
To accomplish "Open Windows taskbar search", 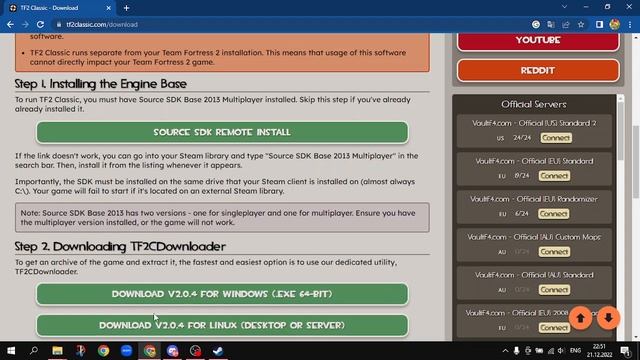I will pos(34,351).
